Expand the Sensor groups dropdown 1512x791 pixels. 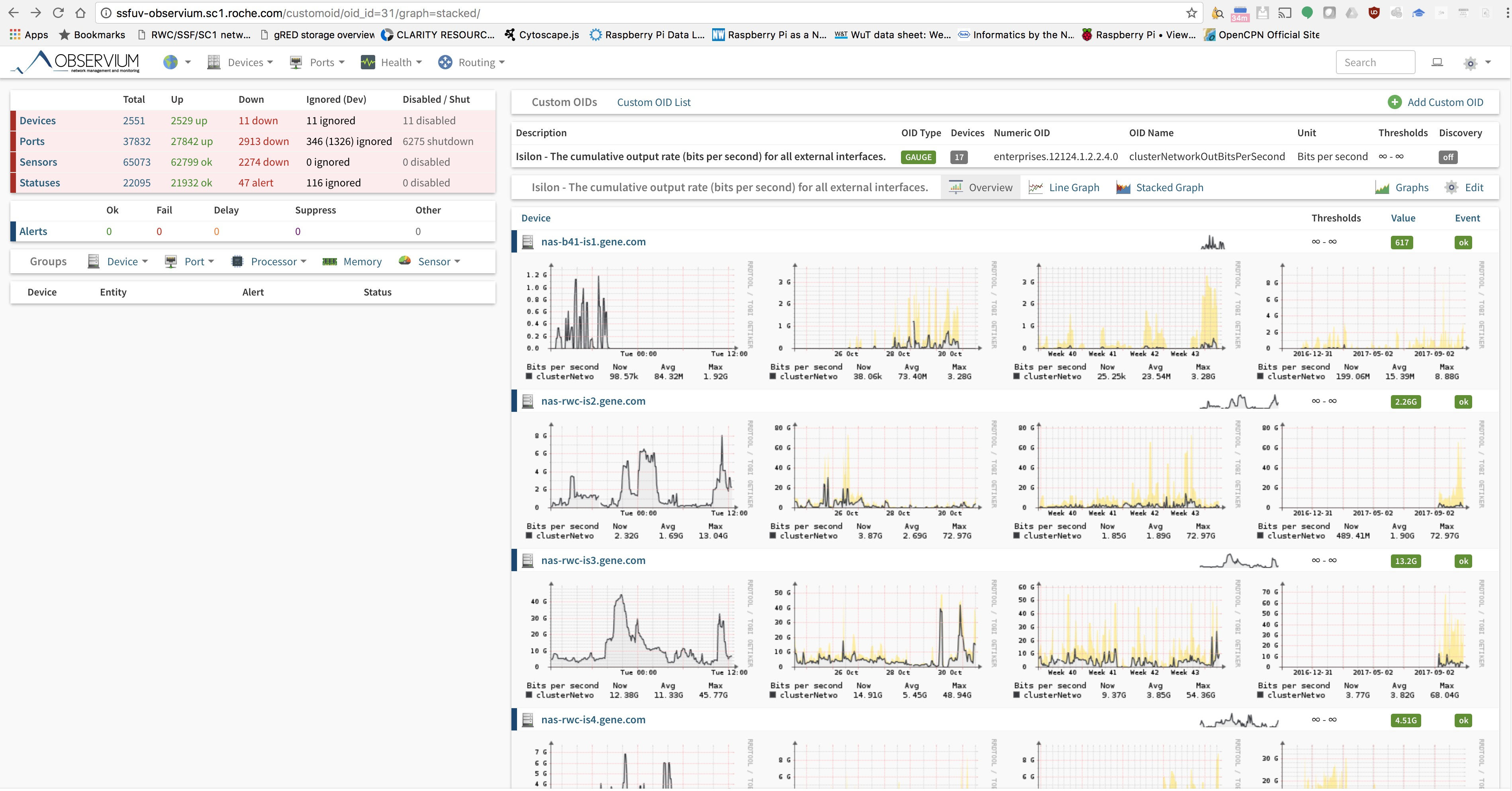[x=430, y=261]
